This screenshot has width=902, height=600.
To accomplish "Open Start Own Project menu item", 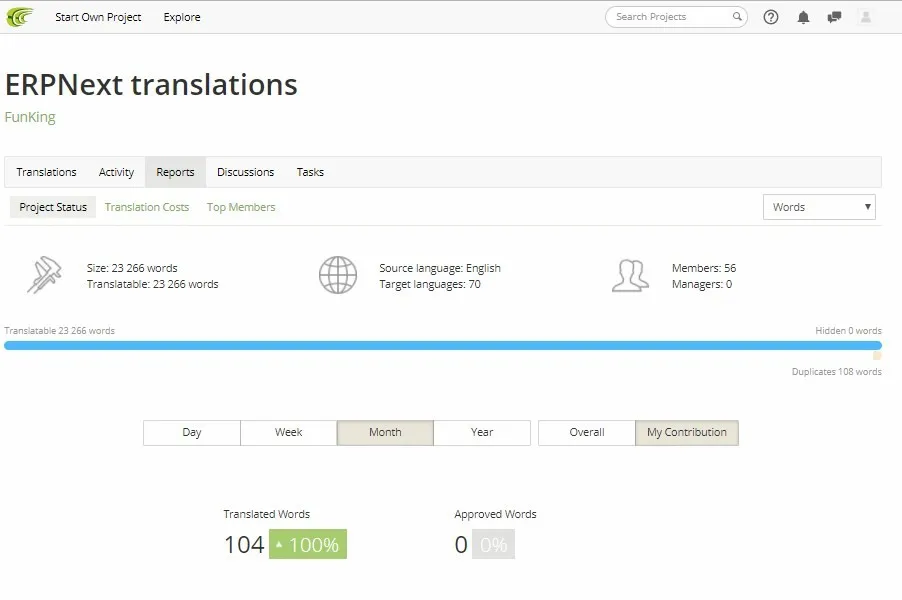I will [98, 17].
